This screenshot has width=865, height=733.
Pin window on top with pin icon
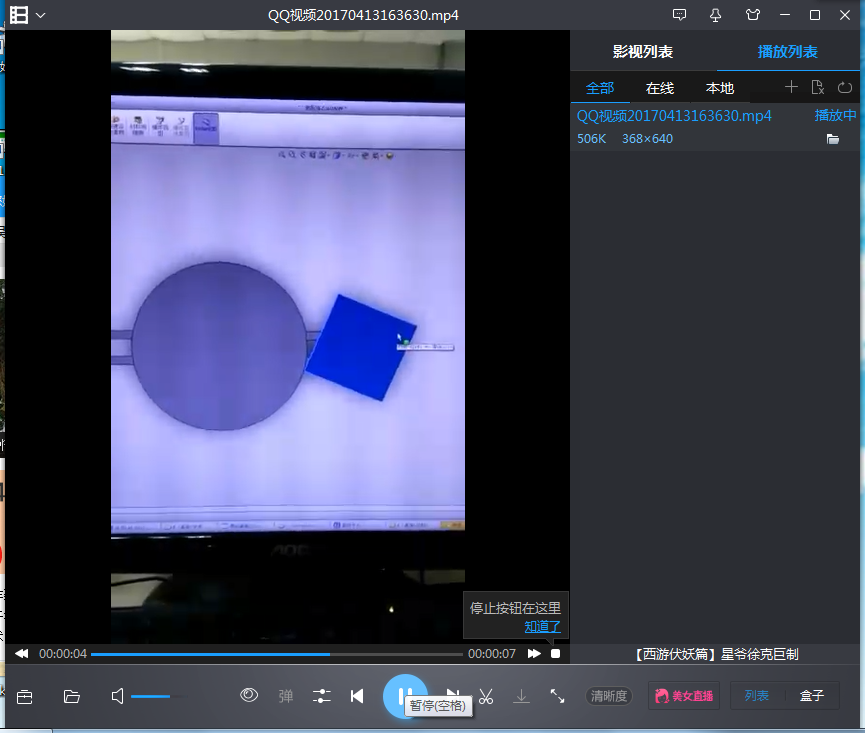point(715,15)
